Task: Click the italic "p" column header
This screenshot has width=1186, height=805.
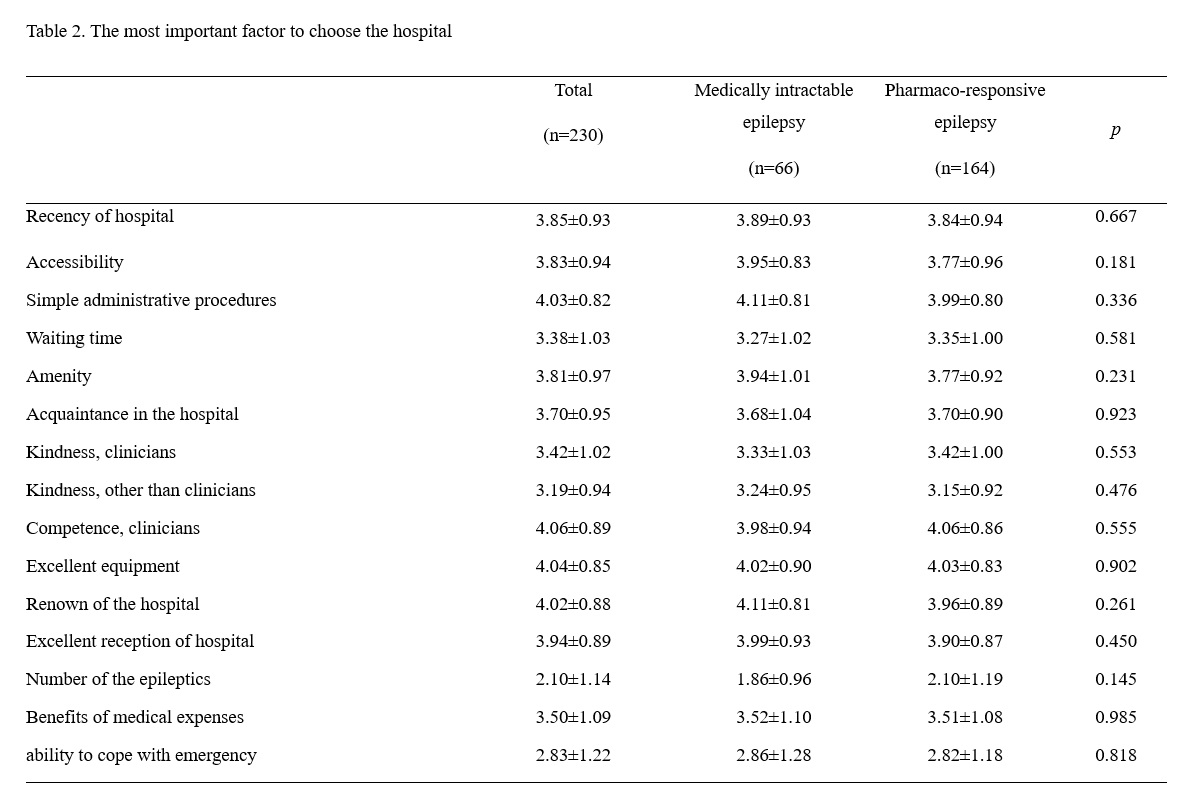Action: click(1115, 130)
